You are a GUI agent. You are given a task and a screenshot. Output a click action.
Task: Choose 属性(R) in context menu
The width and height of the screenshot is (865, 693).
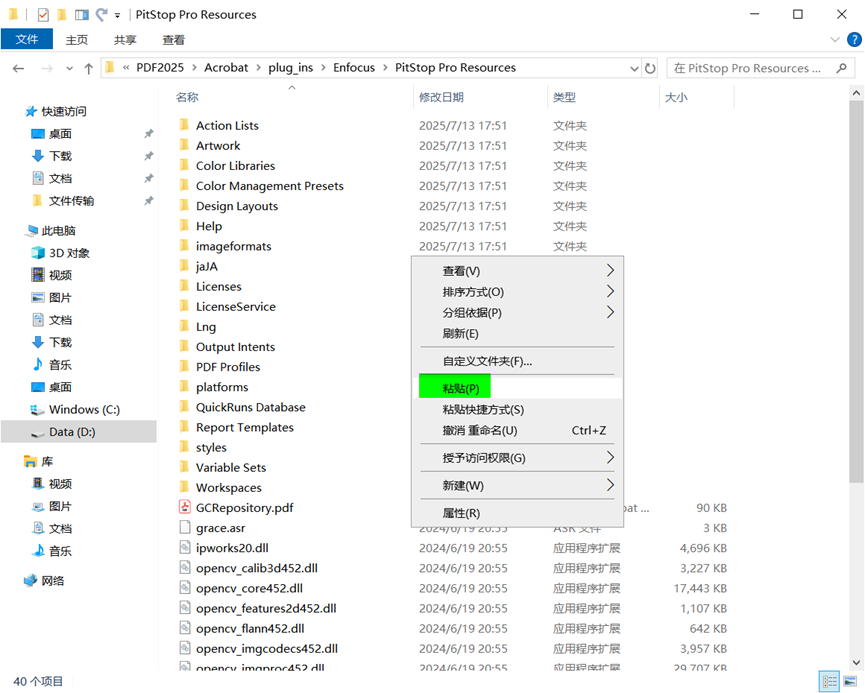point(517,513)
